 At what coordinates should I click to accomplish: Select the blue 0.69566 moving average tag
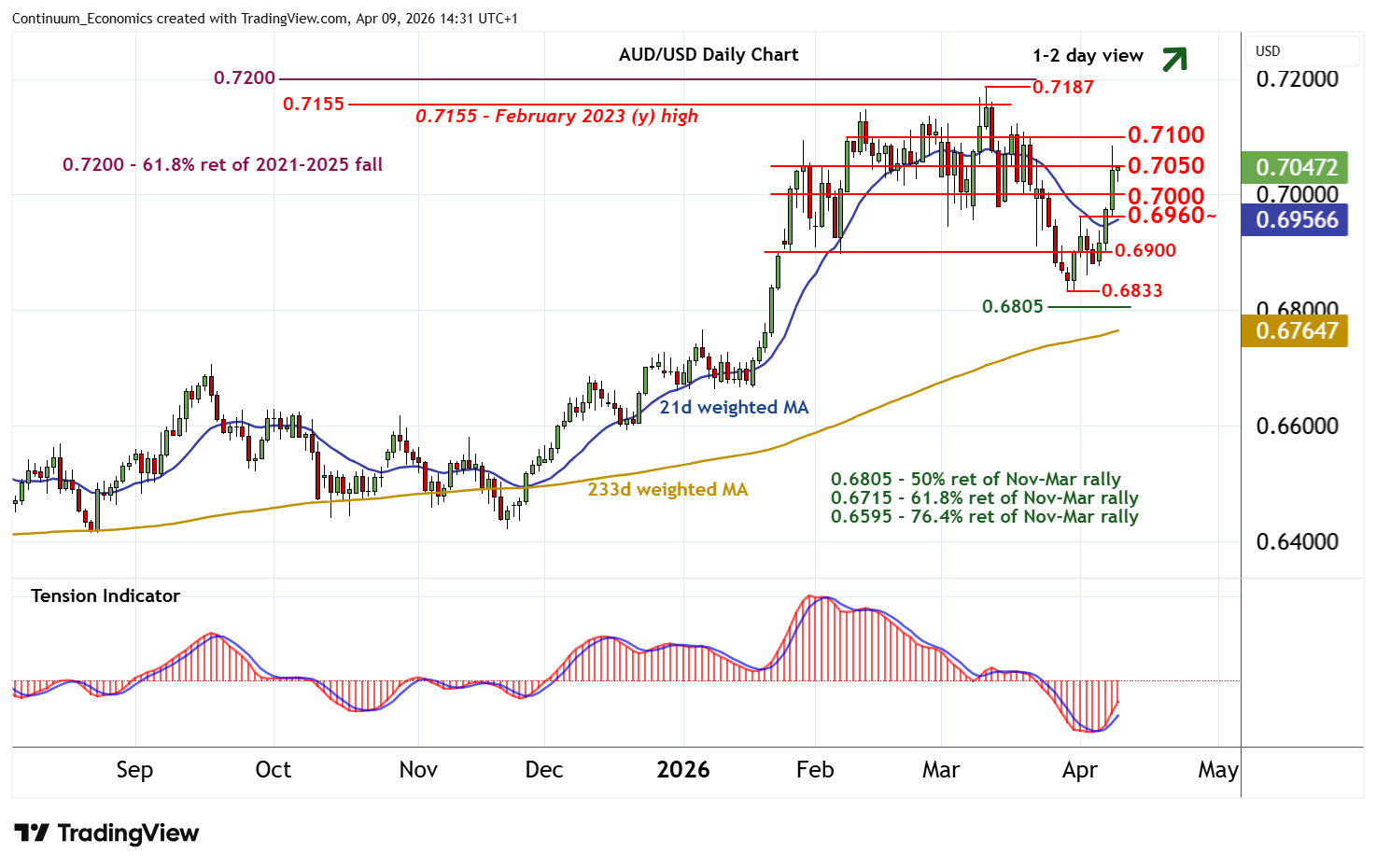[1295, 220]
